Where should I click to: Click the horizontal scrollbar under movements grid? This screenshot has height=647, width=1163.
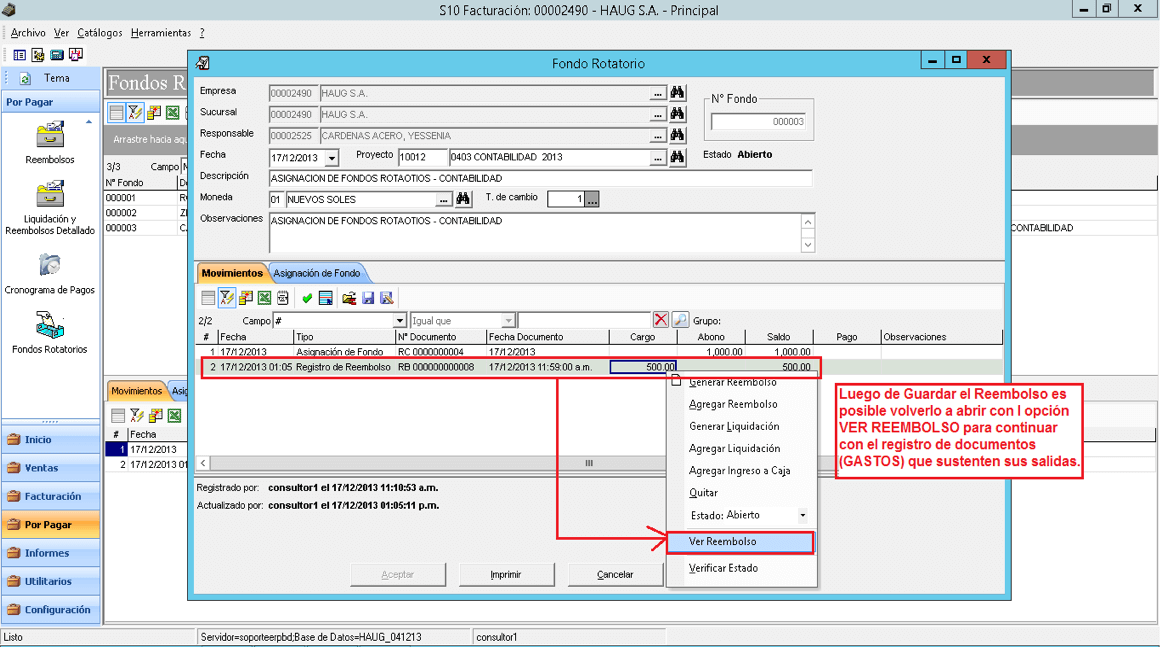[x=432, y=463]
